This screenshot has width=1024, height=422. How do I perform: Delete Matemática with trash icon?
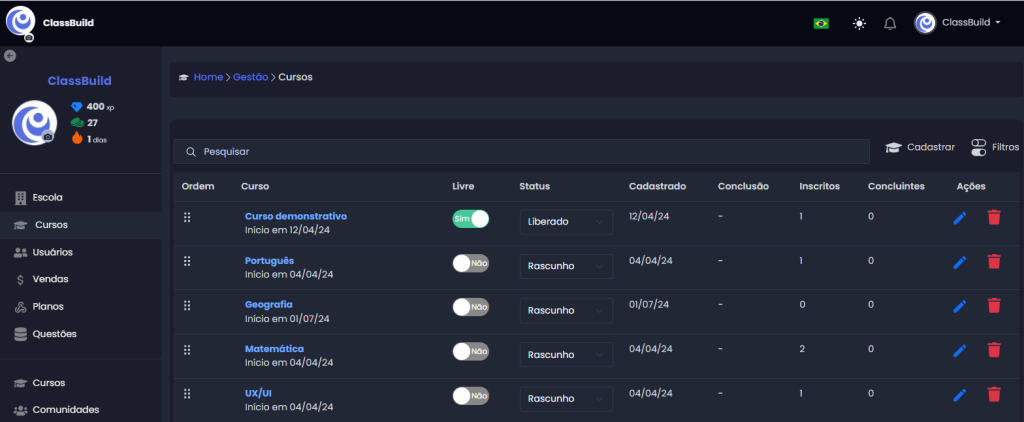[x=994, y=350]
